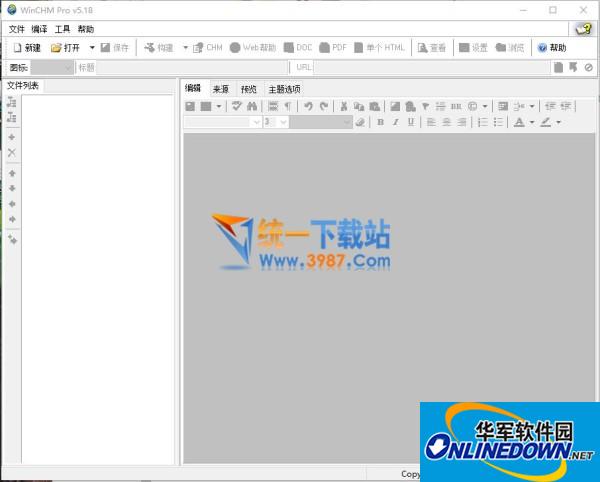Click the copy icon

(359, 106)
